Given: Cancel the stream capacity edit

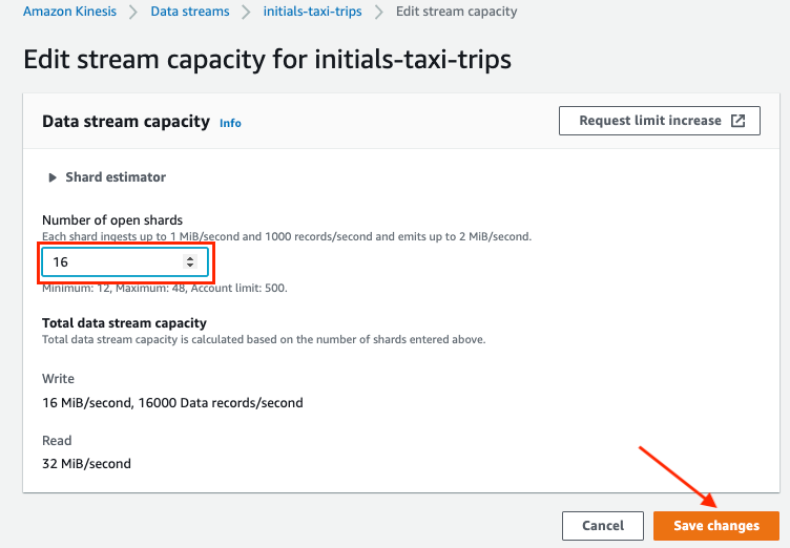Looking at the screenshot, I should pos(603,526).
